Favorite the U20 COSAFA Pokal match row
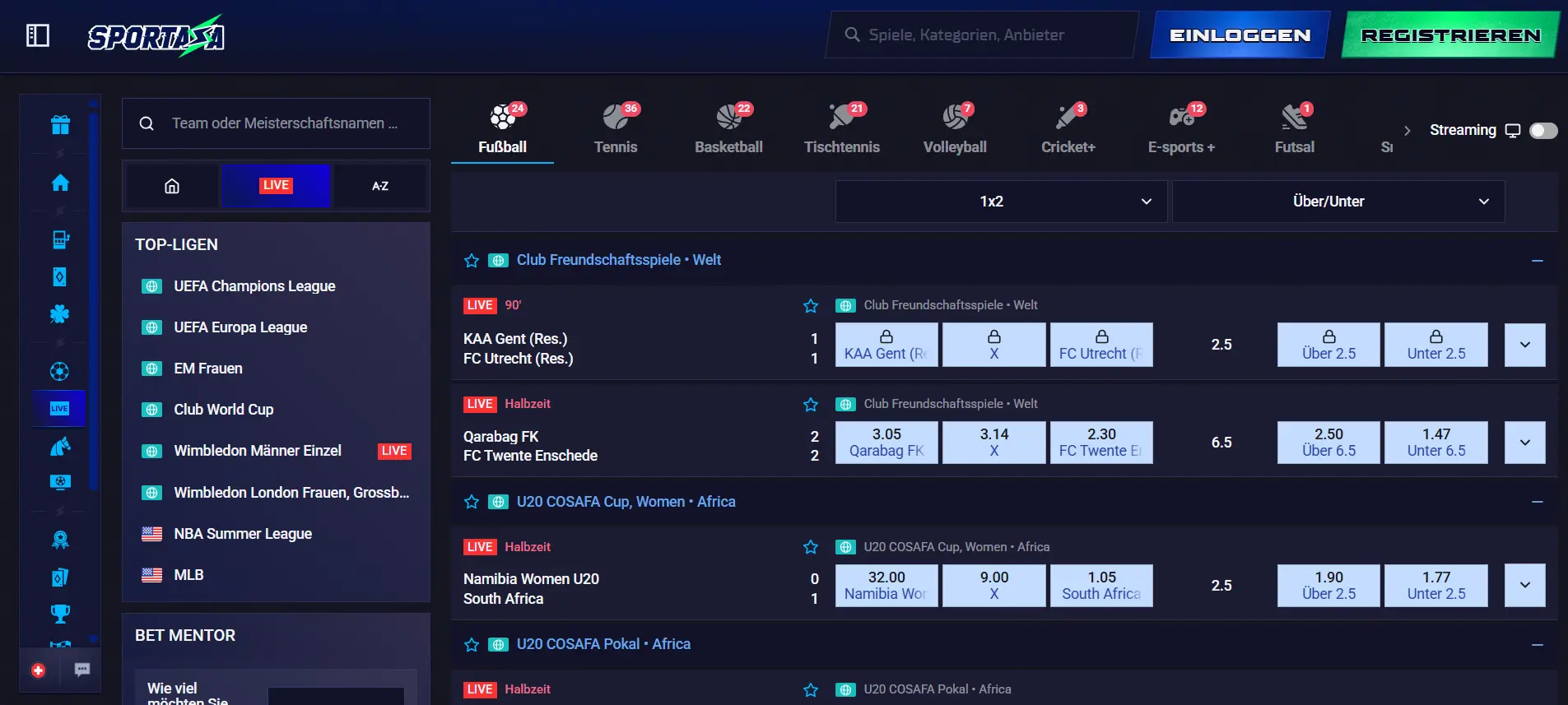 click(811, 690)
